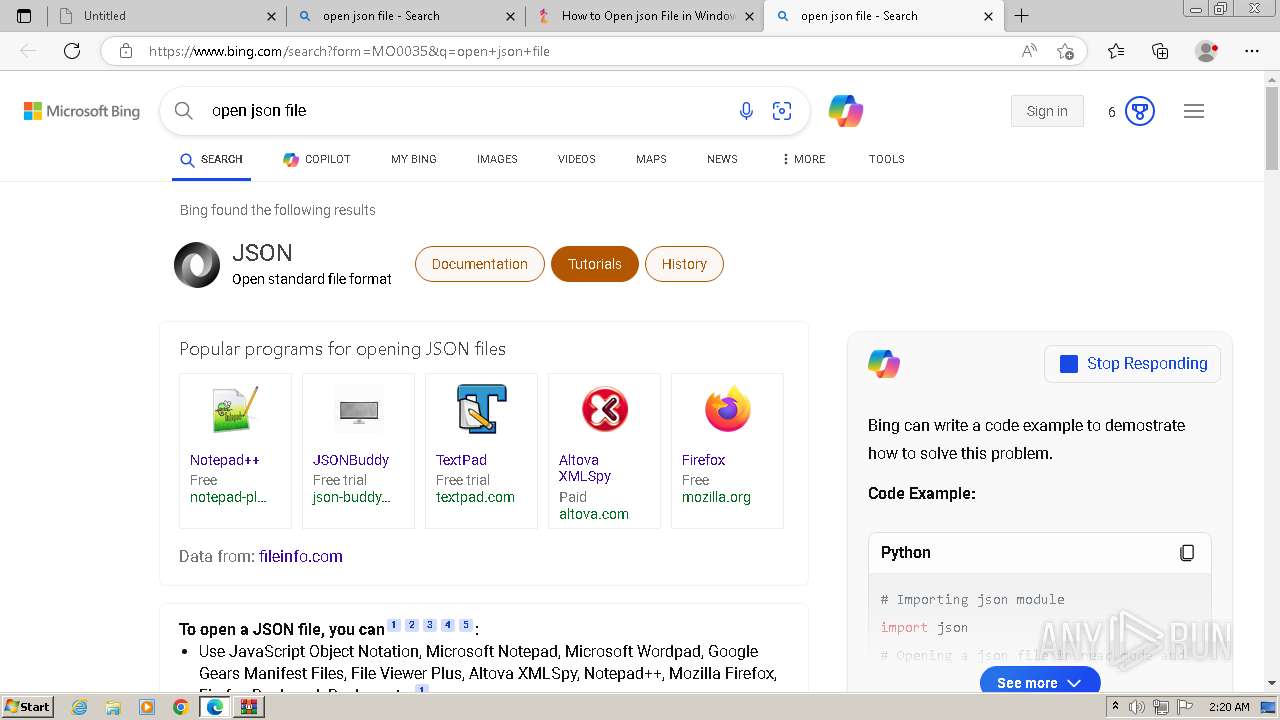Image resolution: width=1280 pixels, height=720 pixels.
Task: Click the History pill button
Action: (684, 264)
